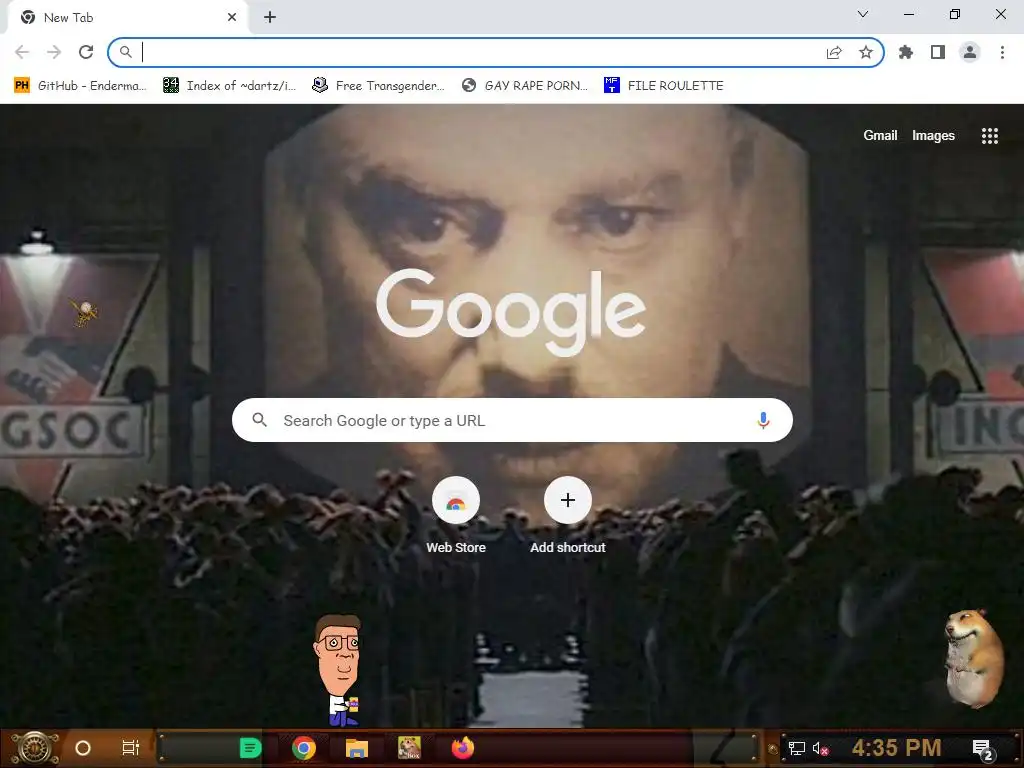Click the Chrome taskbar icon
Viewport: 1024px width, 768px height.
point(304,748)
